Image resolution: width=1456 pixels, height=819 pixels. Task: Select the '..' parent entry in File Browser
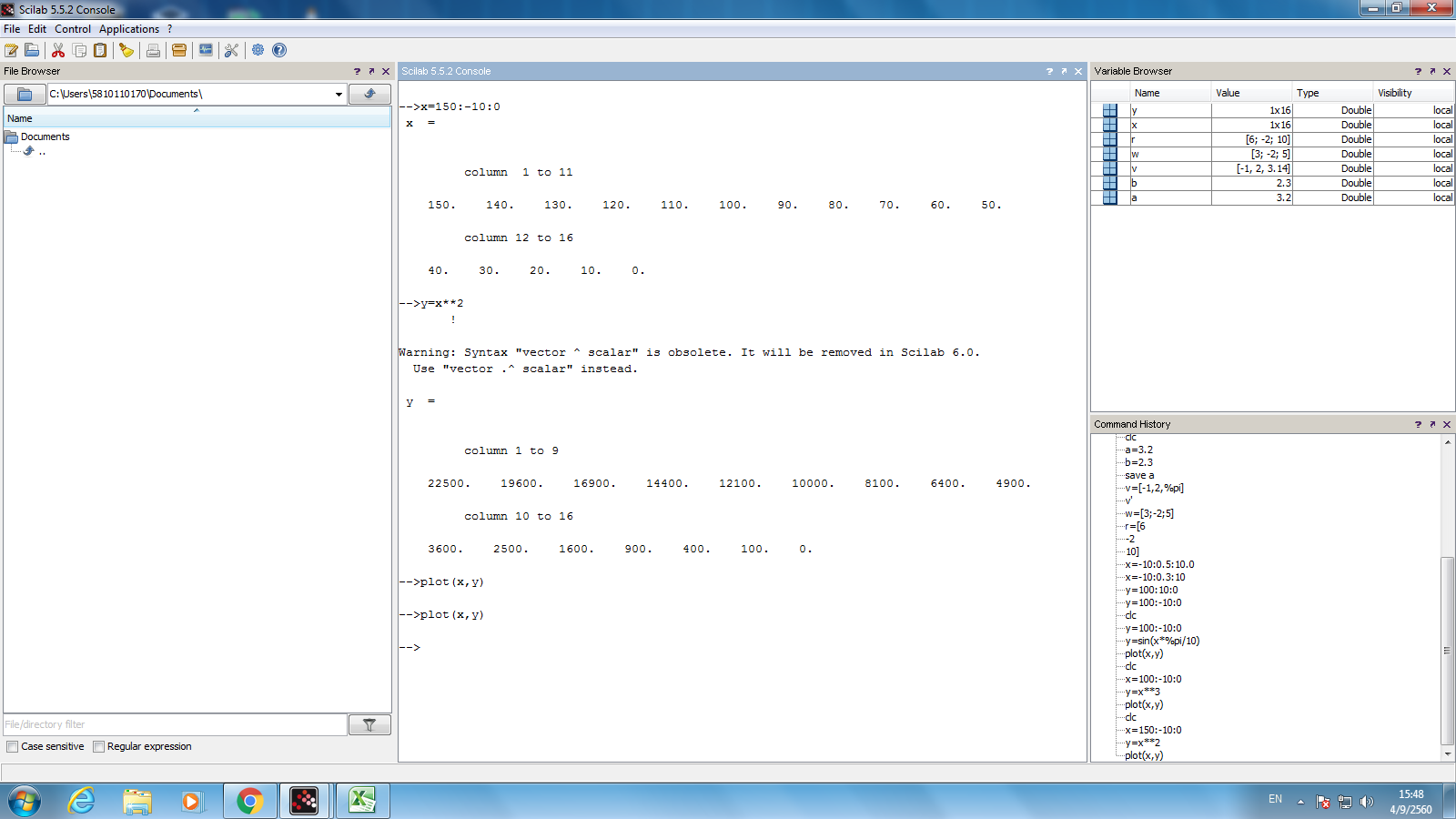pyautogui.click(x=42, y=152)
